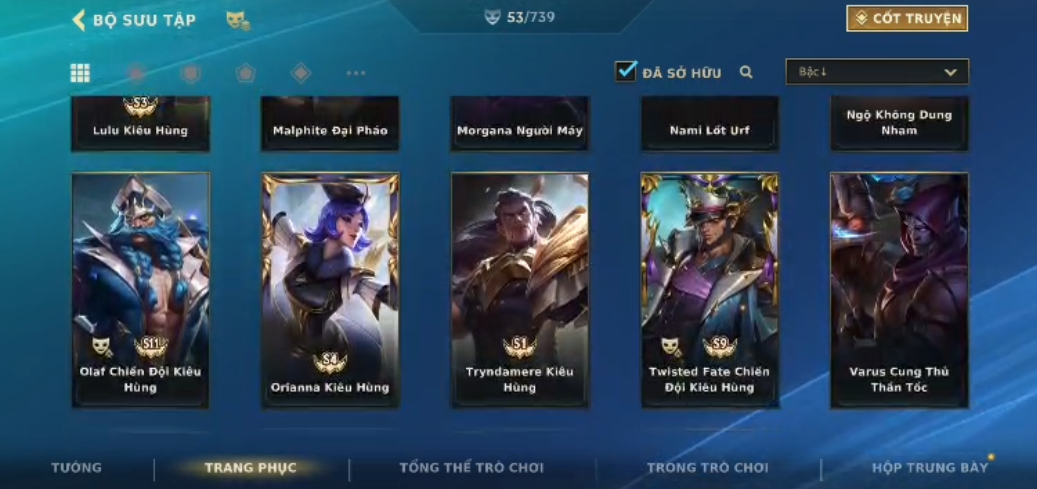Image resolution: width=1037 pixels, height=489 pixels.
Task: Open the three-dots more filters icon
Action: [356, 73]
